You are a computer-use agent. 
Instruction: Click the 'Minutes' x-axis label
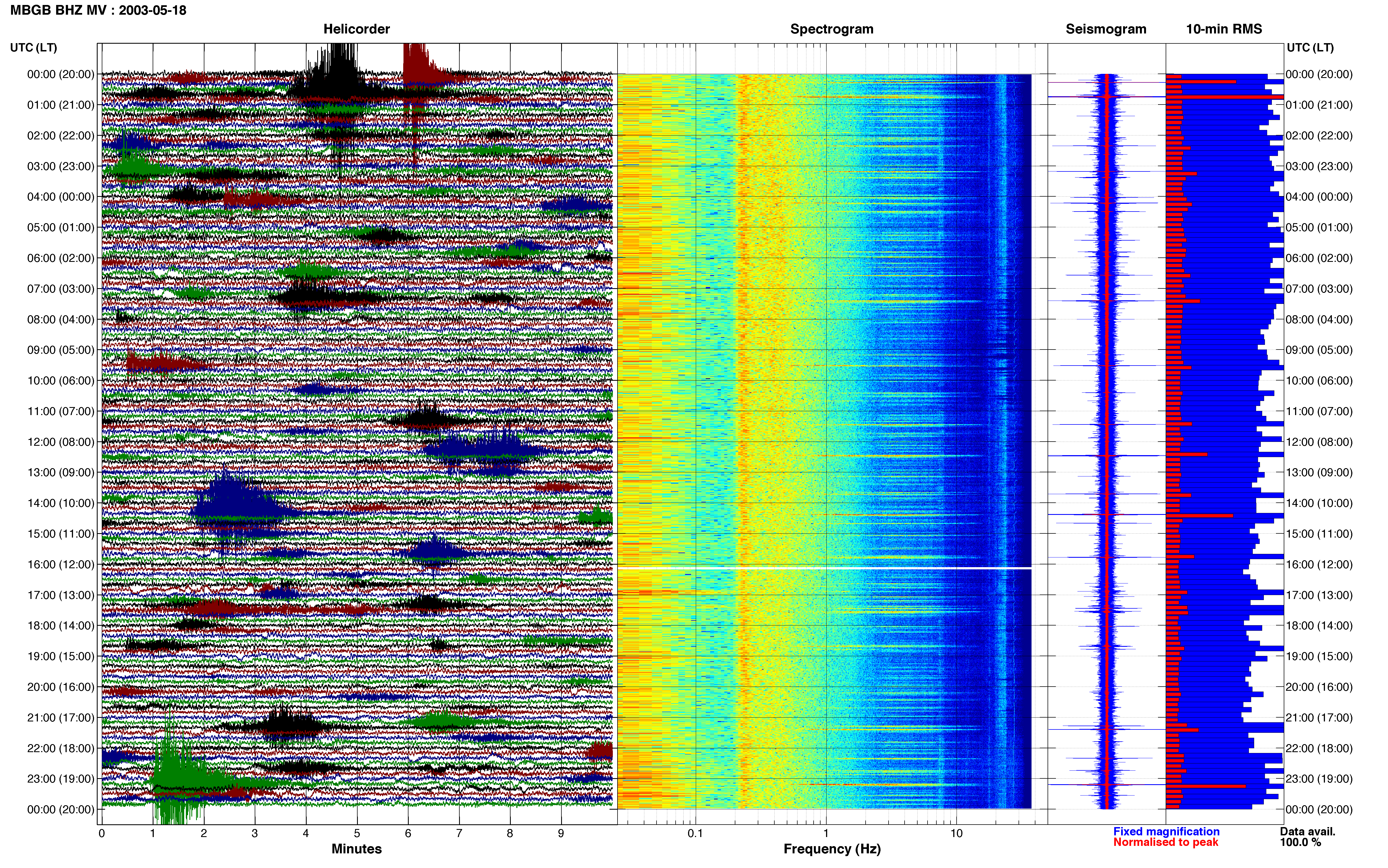tap(356, 848)
